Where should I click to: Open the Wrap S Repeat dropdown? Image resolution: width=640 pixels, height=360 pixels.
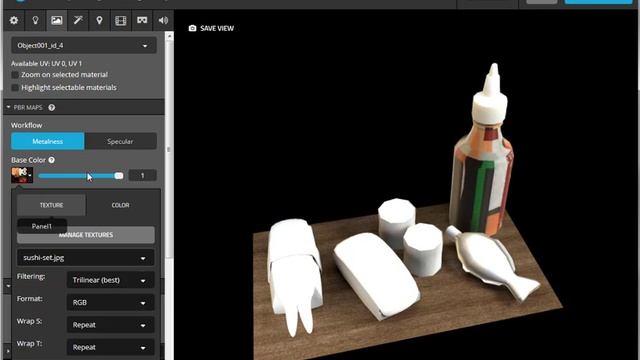click(110, 325)
